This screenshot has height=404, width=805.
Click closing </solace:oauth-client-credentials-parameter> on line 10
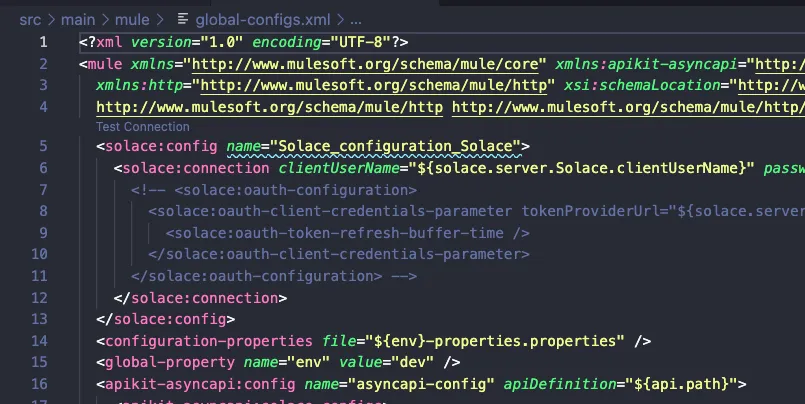pyautogui.click(x=339, y=255)
